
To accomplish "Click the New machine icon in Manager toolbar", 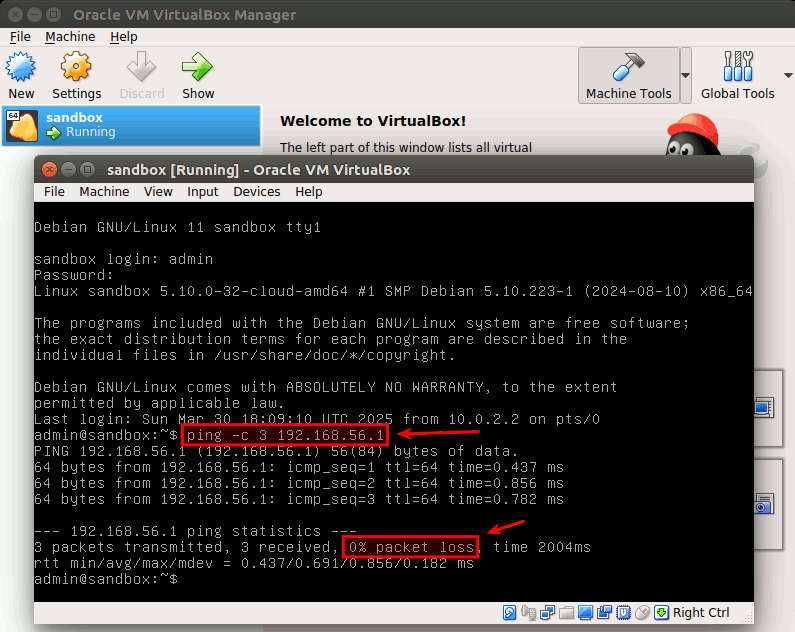I will pyautogui.click(x=21, y=66).
